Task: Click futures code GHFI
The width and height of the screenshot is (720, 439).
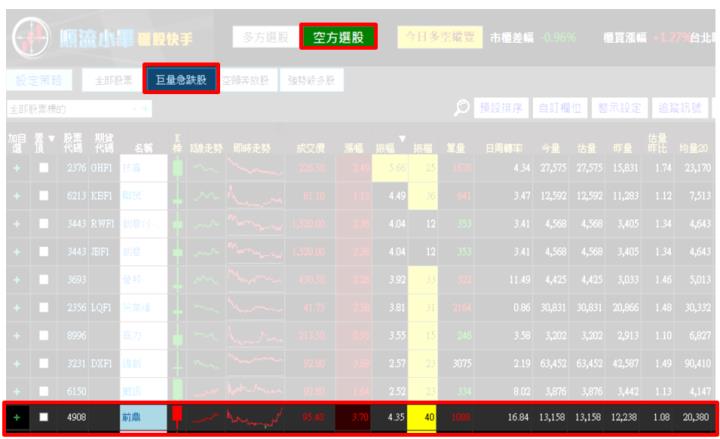Action: pos(101,168)
